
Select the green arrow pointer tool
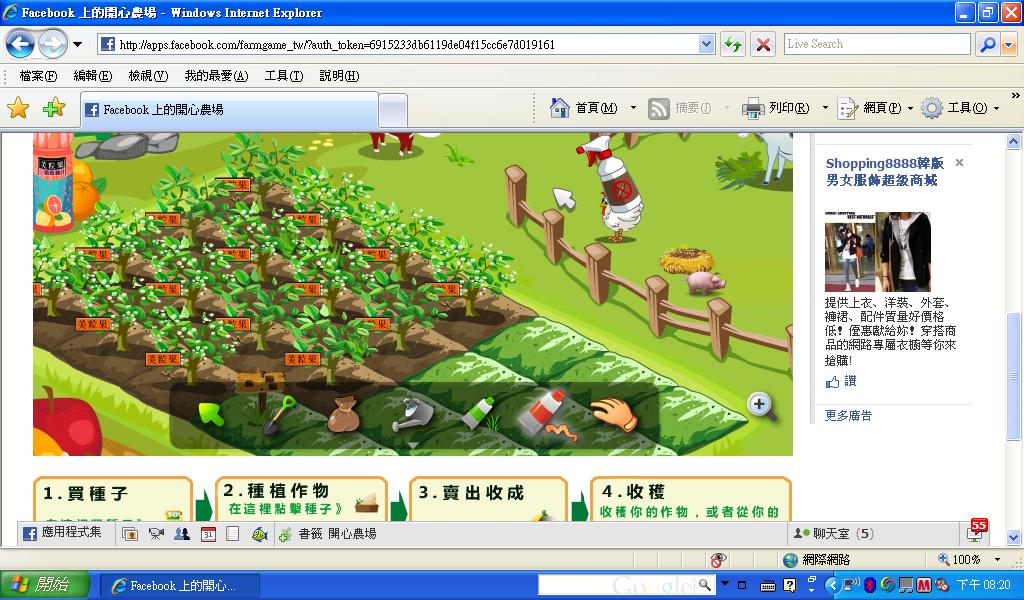pos(210,413)
